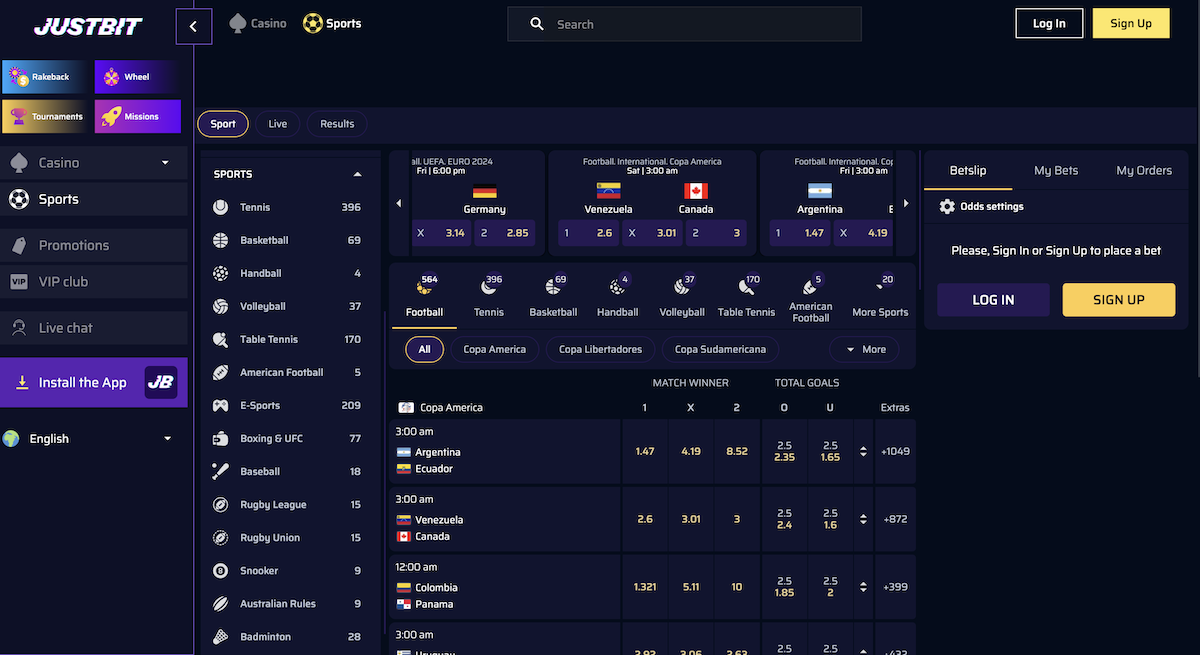This screenshot has height=655, width=1200.
Task: Click the Sign Up header button
Action: (1131, 23)
